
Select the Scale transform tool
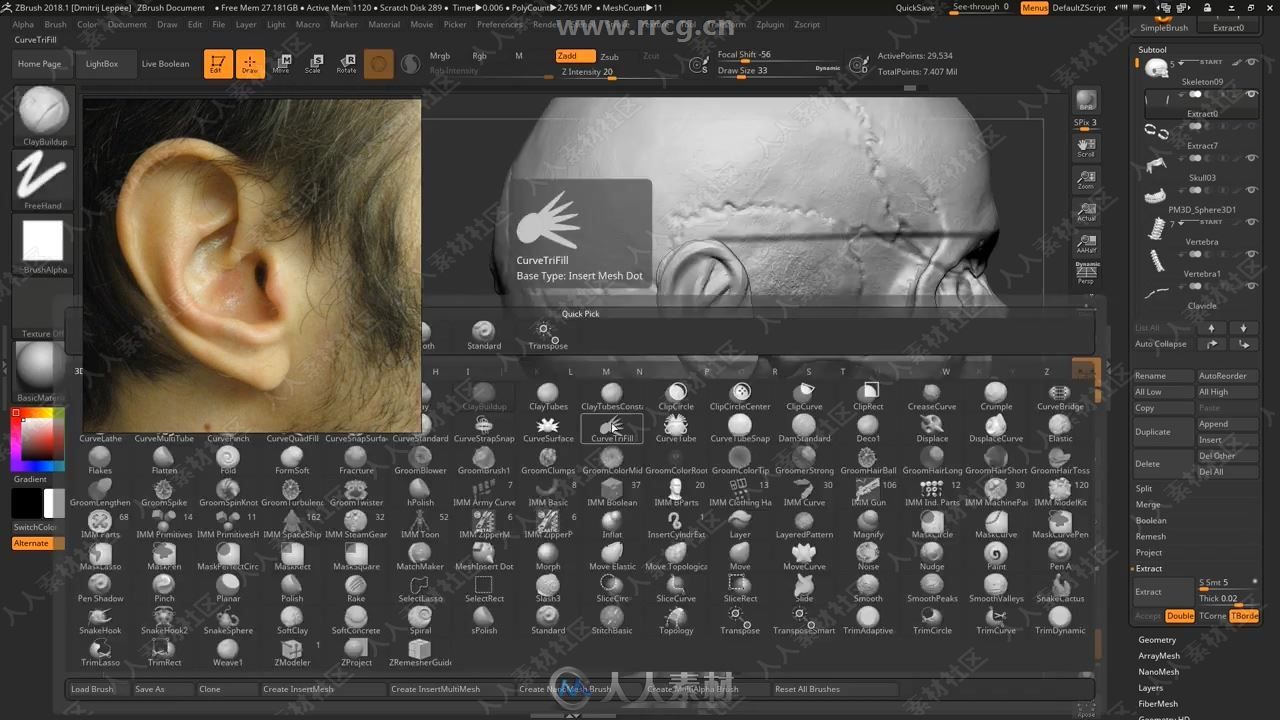[314, 64]
